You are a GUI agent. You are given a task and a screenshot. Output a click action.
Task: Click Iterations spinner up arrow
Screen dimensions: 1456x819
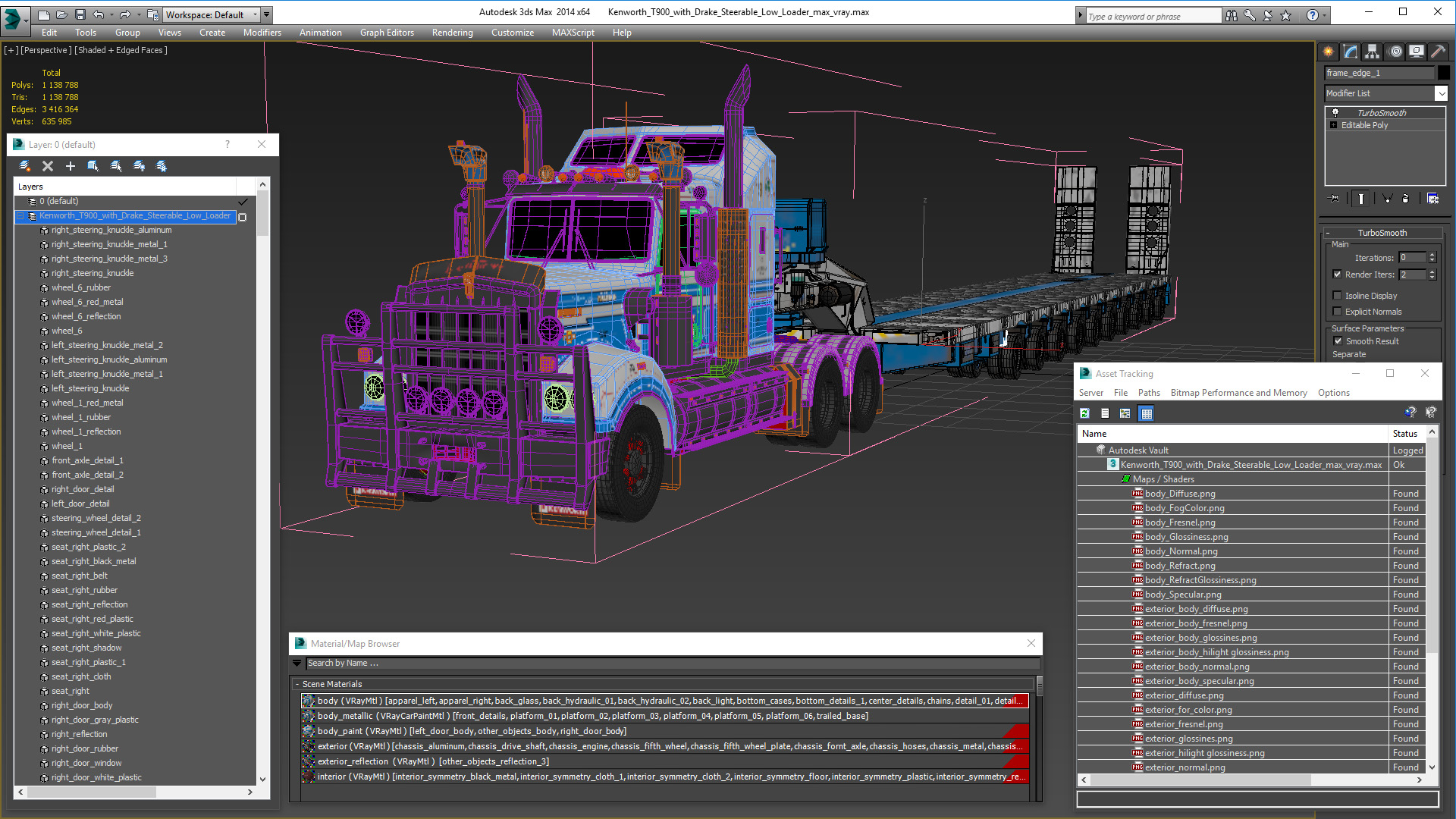pos(1432,255)
